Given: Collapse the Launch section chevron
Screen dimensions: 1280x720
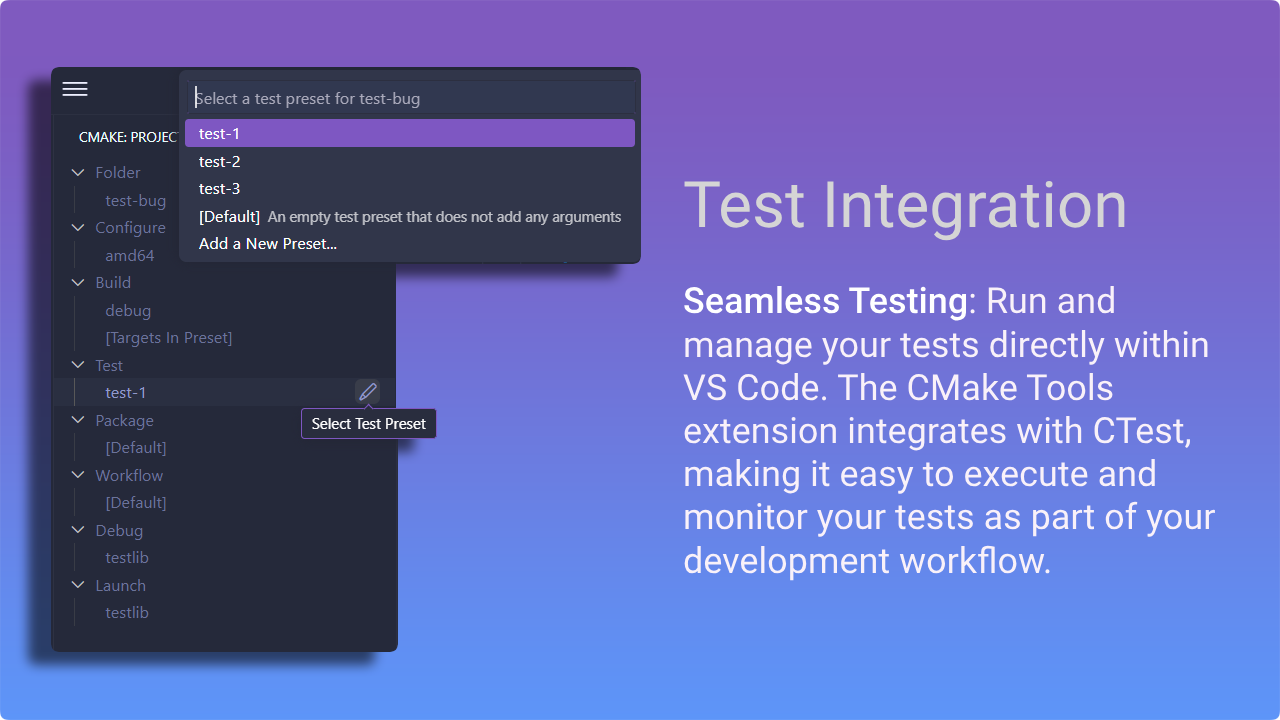Looking at the screenshot, I should pyautogui.click(x=79, y=586).
